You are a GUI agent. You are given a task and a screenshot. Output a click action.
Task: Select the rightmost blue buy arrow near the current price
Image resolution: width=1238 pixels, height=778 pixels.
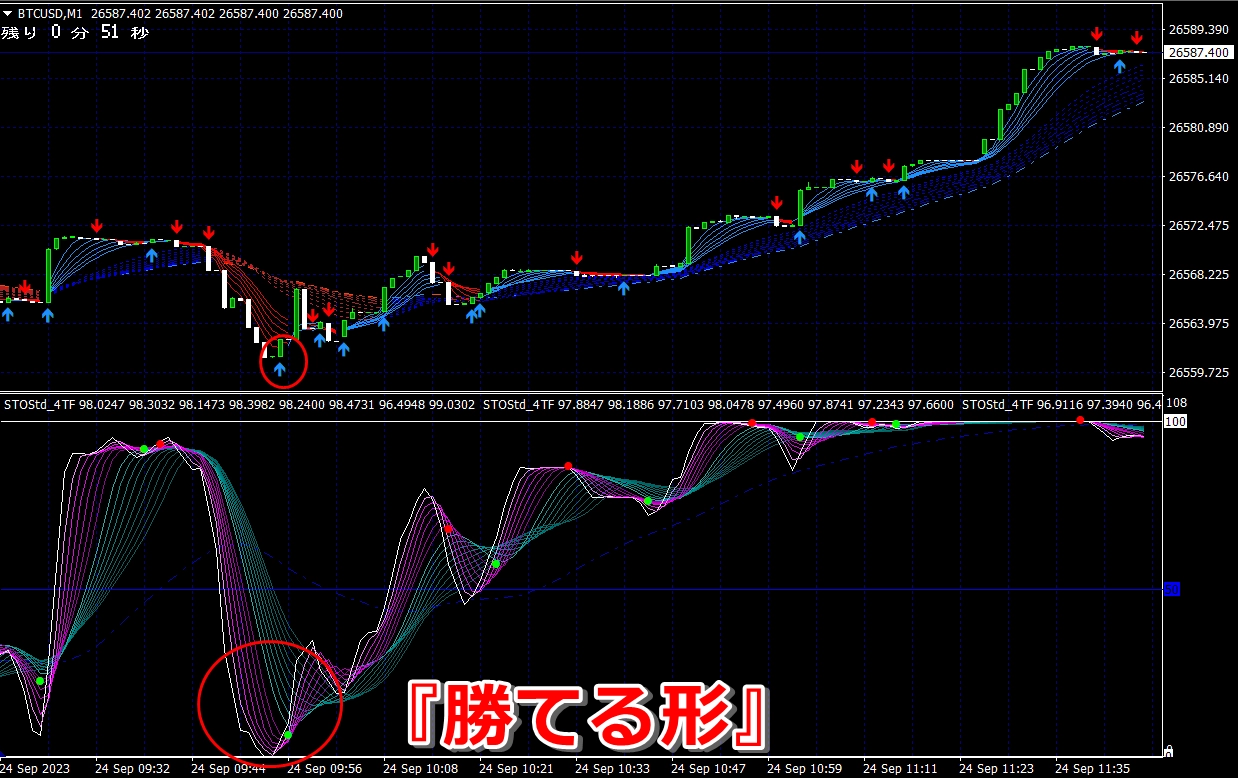[1120, 66]
